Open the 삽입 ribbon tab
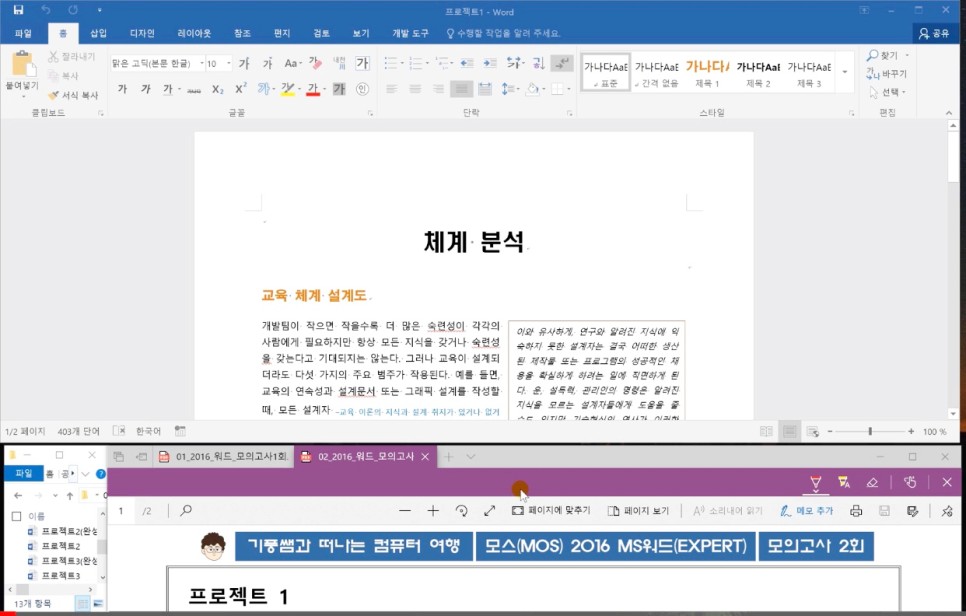 (x=99, y=33)
